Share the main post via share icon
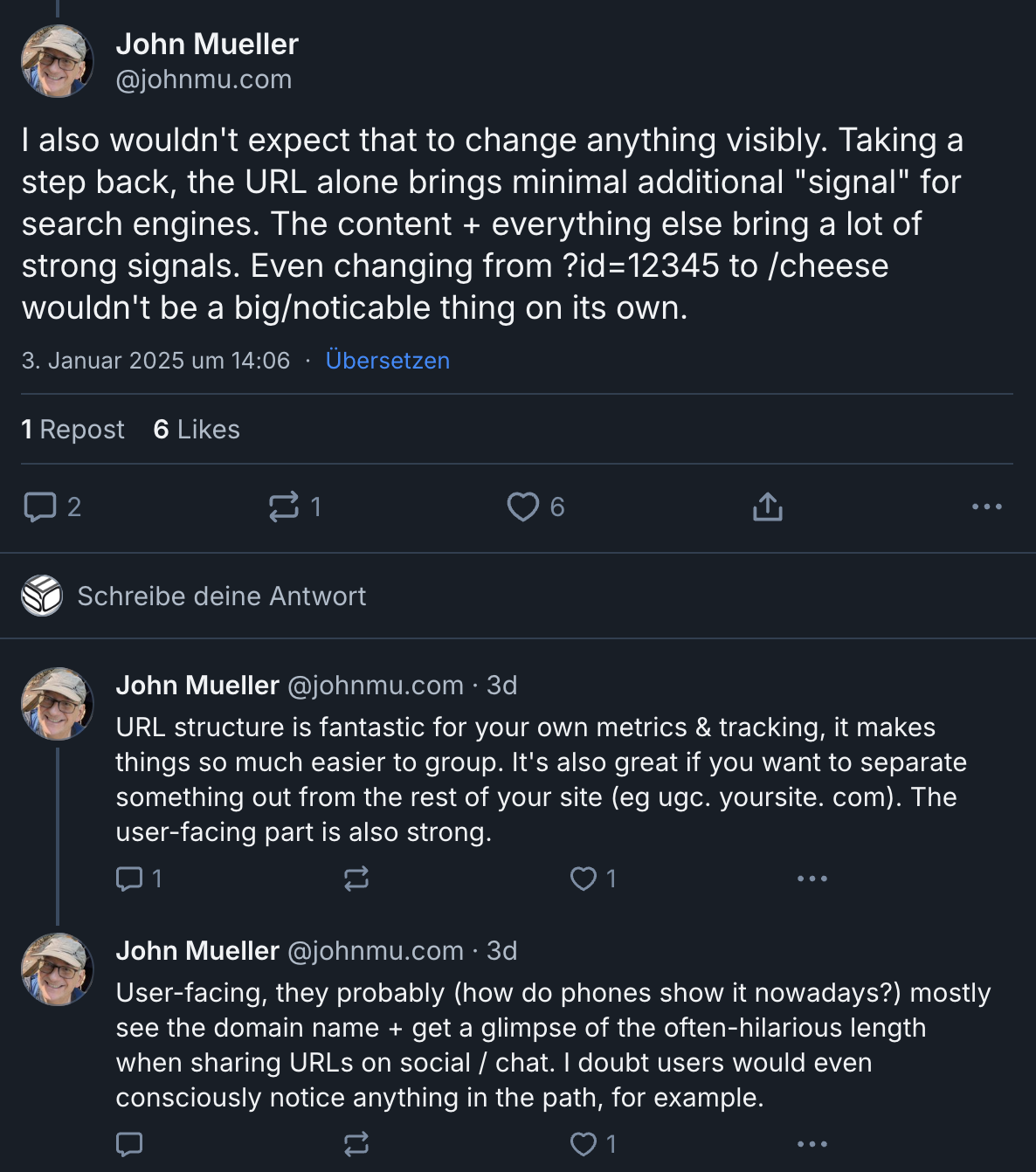 tap(768, 507)
